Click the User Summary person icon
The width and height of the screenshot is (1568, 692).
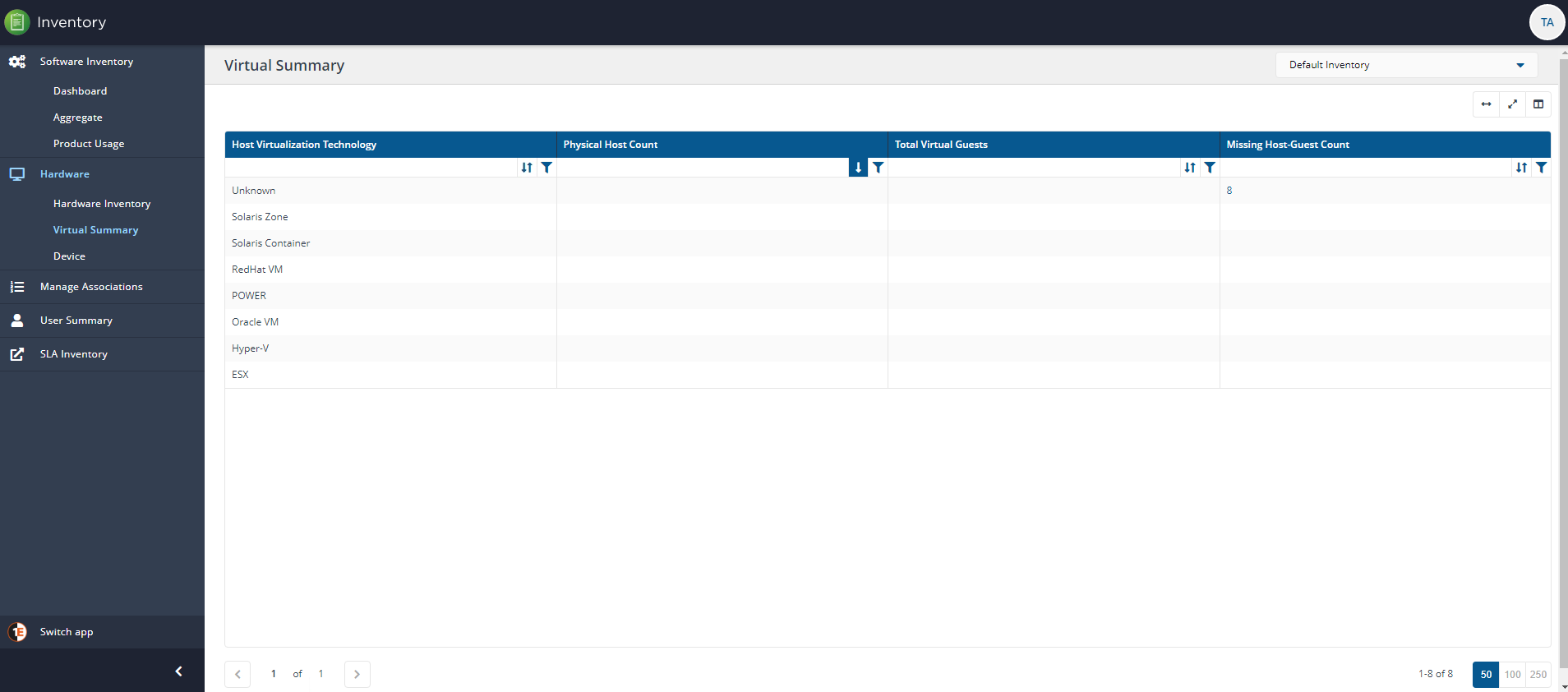[x=17, y=321]
